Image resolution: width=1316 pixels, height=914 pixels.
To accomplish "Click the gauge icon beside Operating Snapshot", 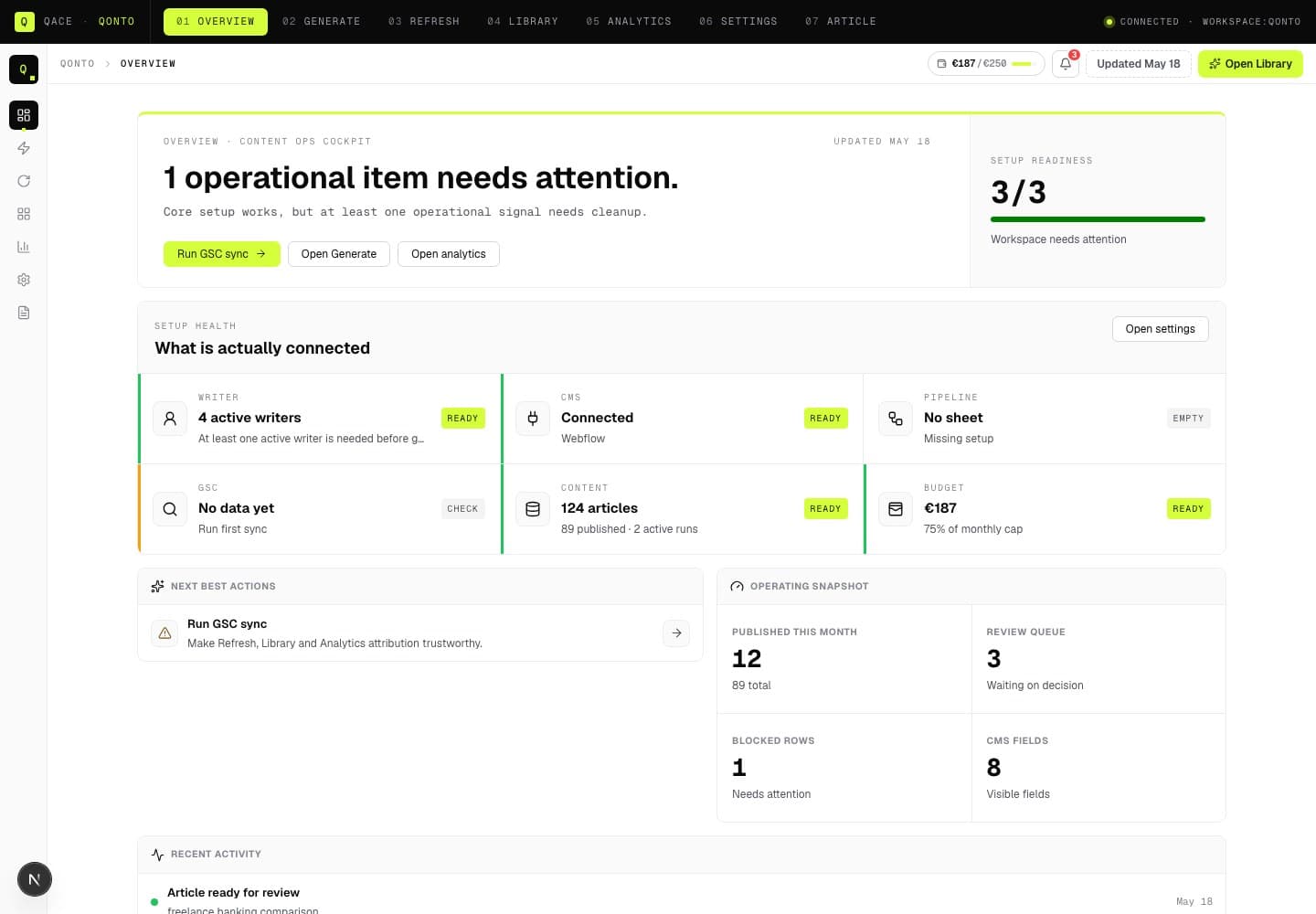I will 737,586.
